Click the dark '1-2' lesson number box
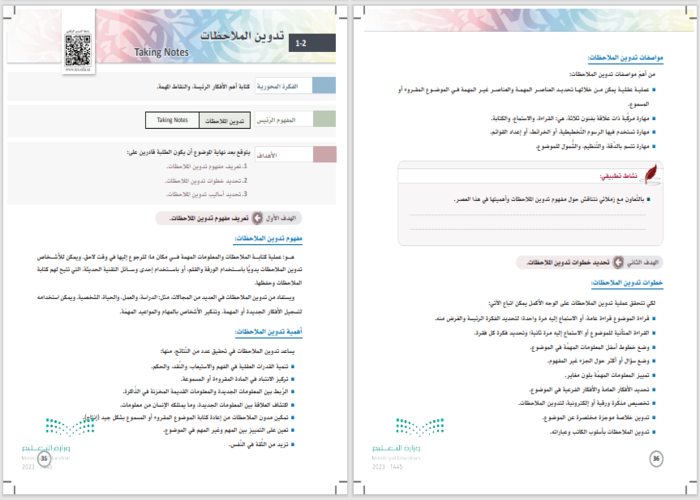This screenshot has height=500, width=700. [312, 43]
